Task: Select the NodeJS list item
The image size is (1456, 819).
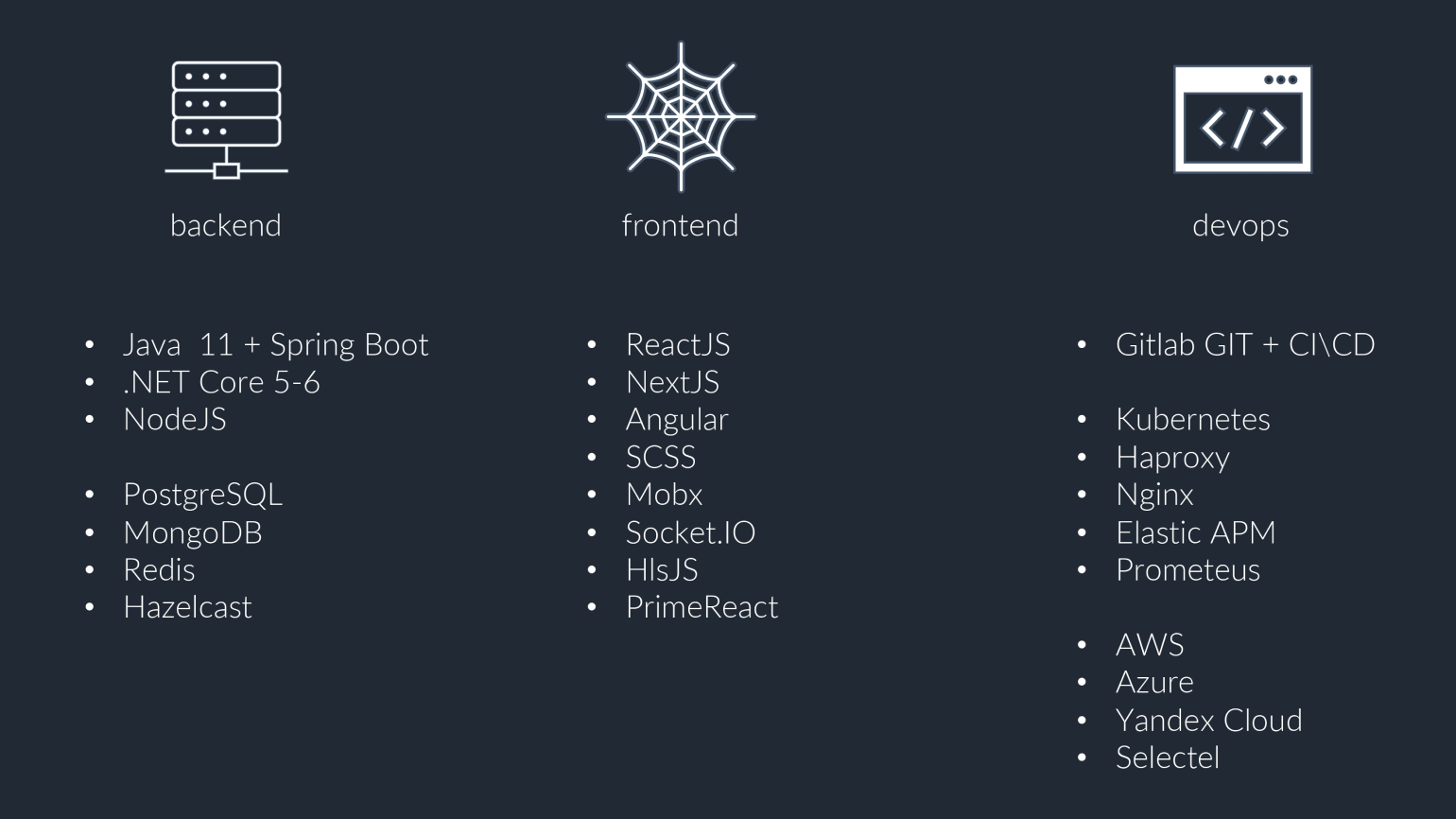Action: (x=175, y=419)
